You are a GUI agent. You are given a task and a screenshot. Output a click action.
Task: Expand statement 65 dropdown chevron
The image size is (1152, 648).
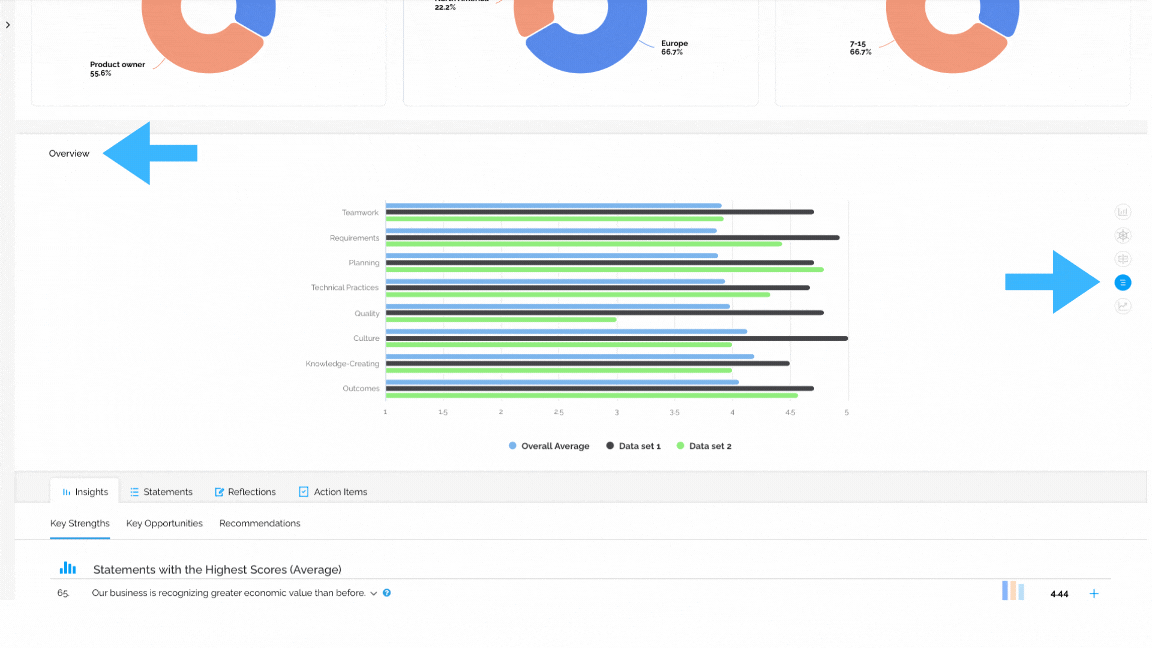pyautogui.click(x=373, y=594)
